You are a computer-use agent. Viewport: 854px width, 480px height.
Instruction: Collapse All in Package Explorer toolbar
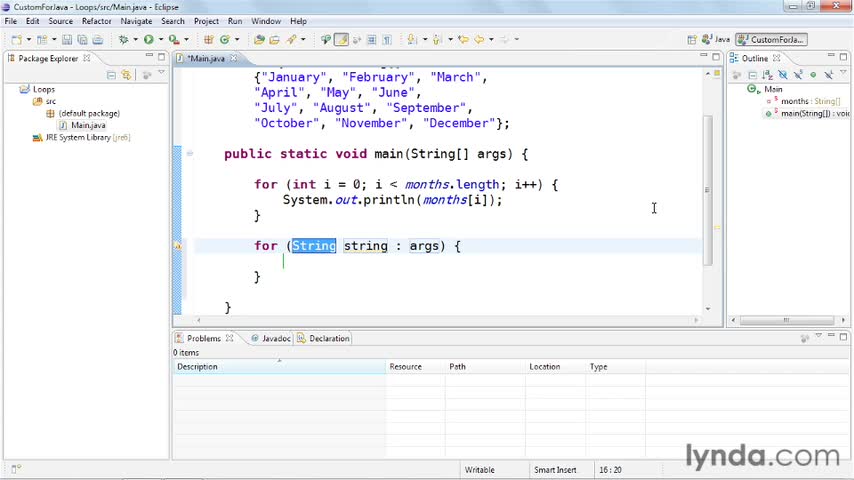tap(111, 75)
